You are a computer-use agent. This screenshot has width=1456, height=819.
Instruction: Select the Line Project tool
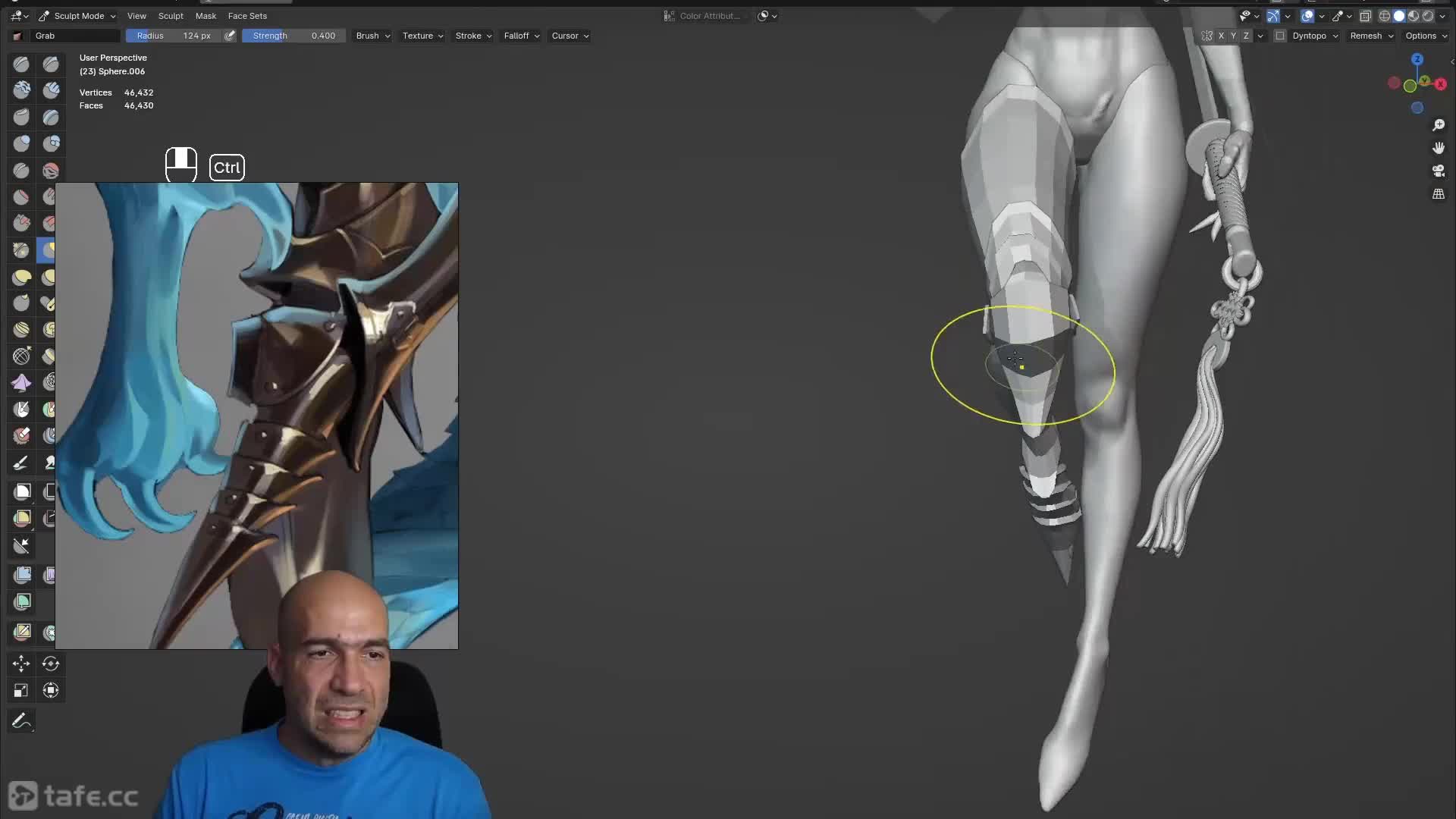(x=21, y=545)
